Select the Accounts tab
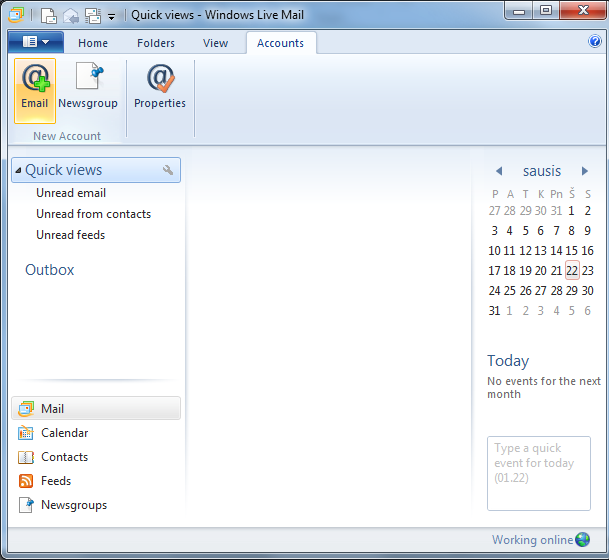The height and width of the screenshot is (560, 609). (280, 43)
